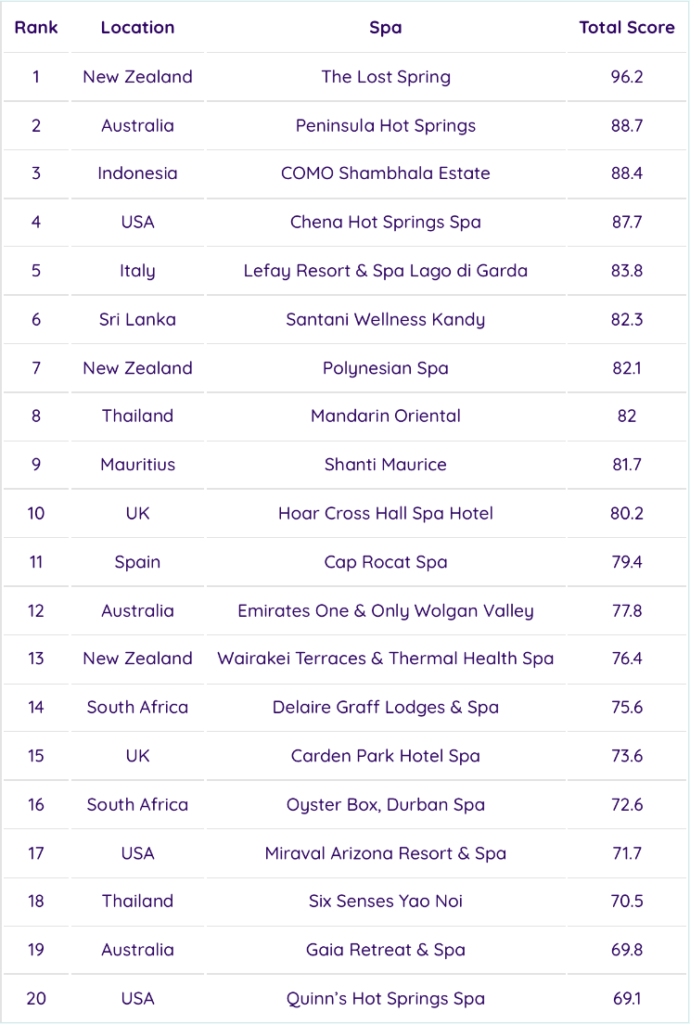Click the Mauritius location cell

[137, 464]
